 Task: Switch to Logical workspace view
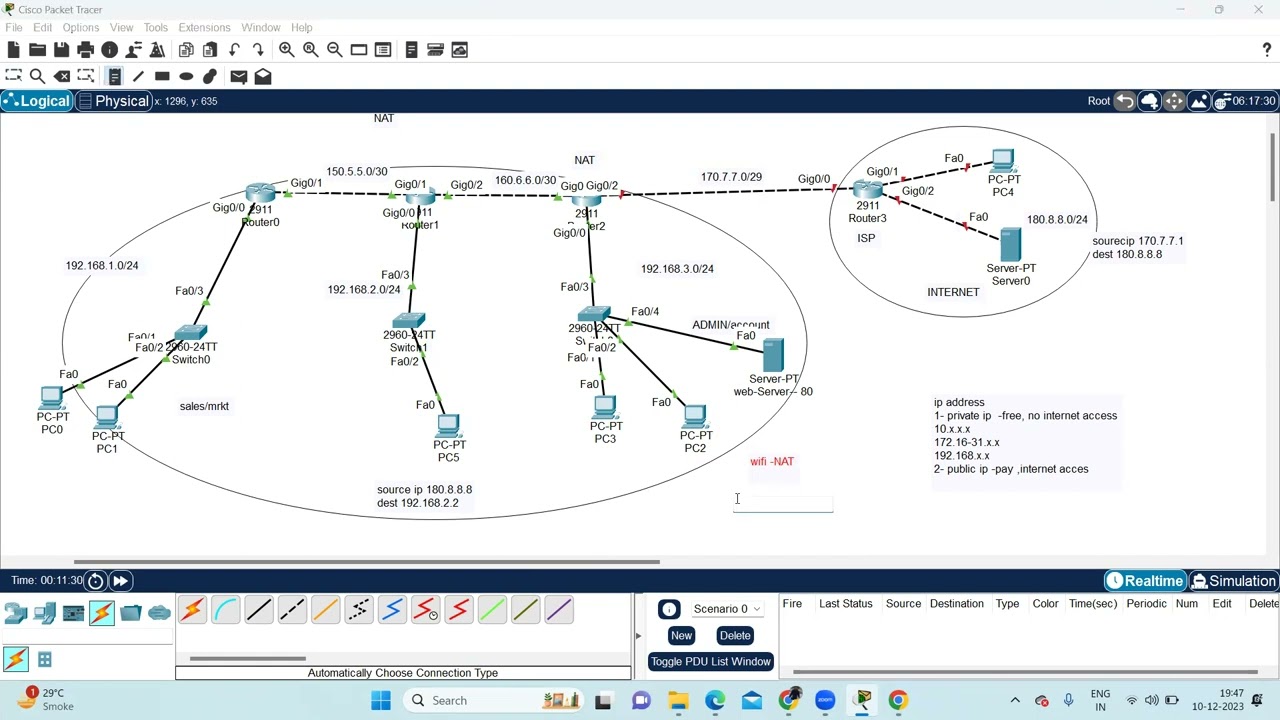pyautogui.click(x=36, y=101)
